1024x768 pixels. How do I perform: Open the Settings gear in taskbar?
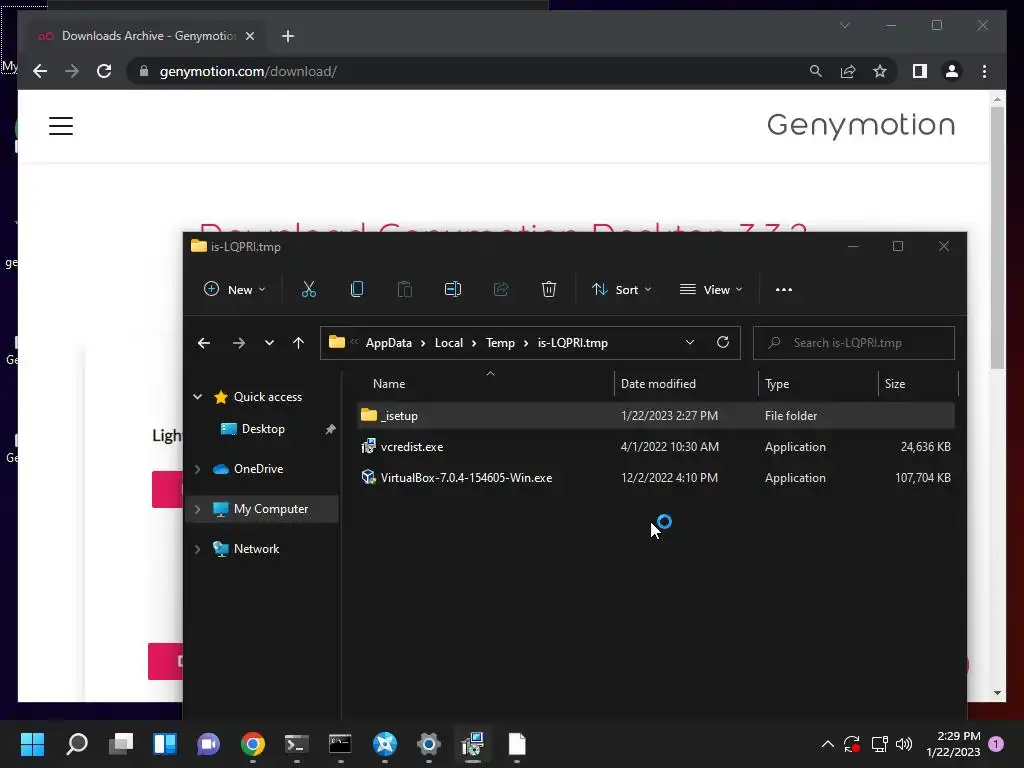pos(429,744)
